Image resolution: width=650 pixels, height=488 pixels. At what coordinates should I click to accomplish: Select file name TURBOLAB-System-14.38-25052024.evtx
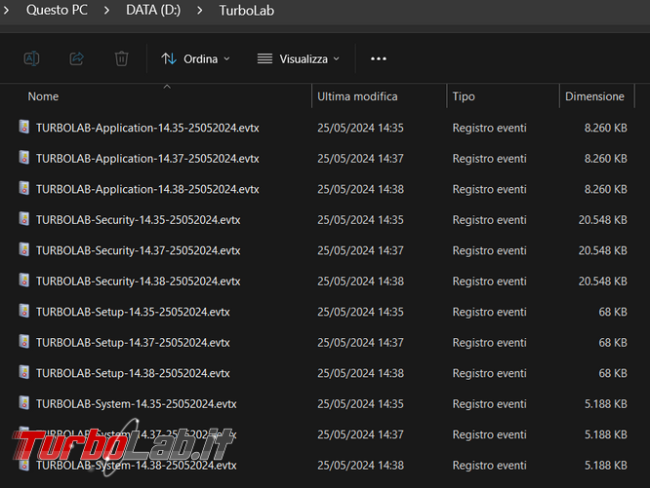pos(136,466)
